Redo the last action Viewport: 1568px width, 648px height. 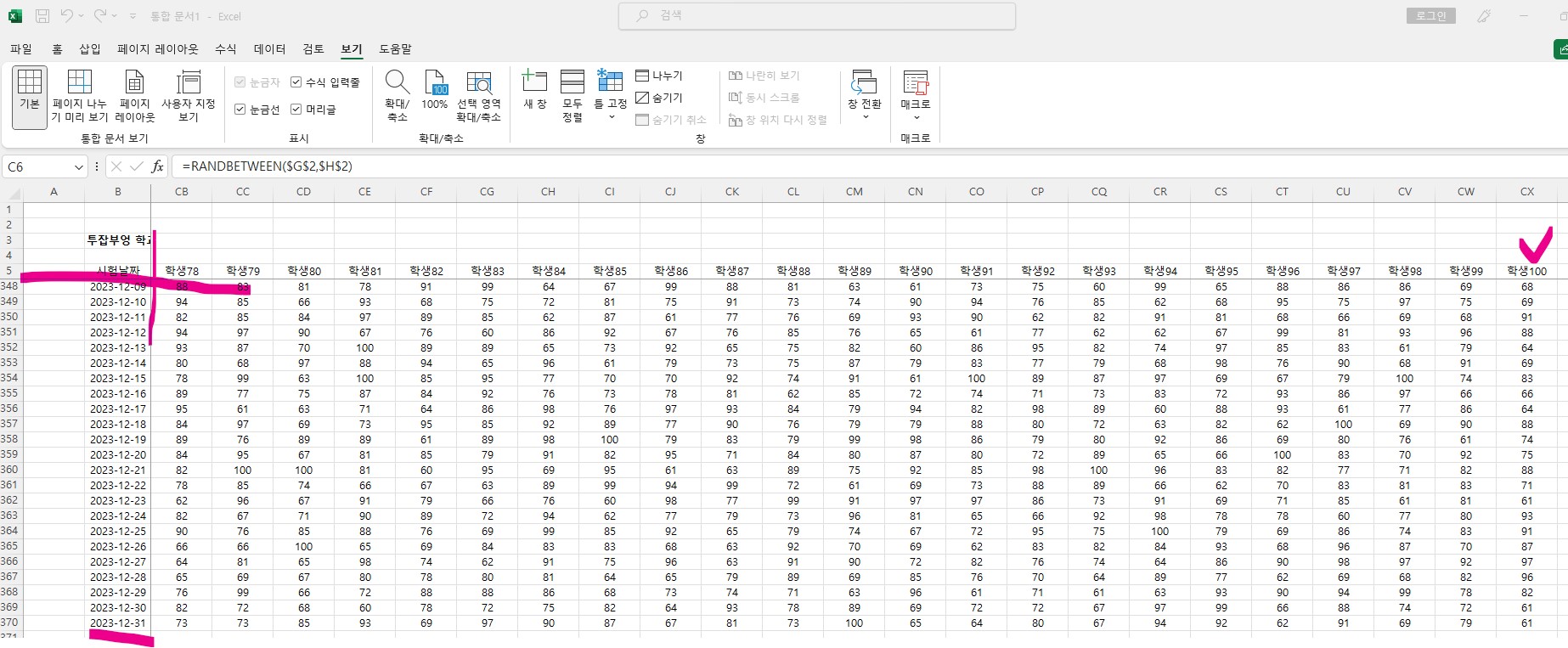(100, 16)
